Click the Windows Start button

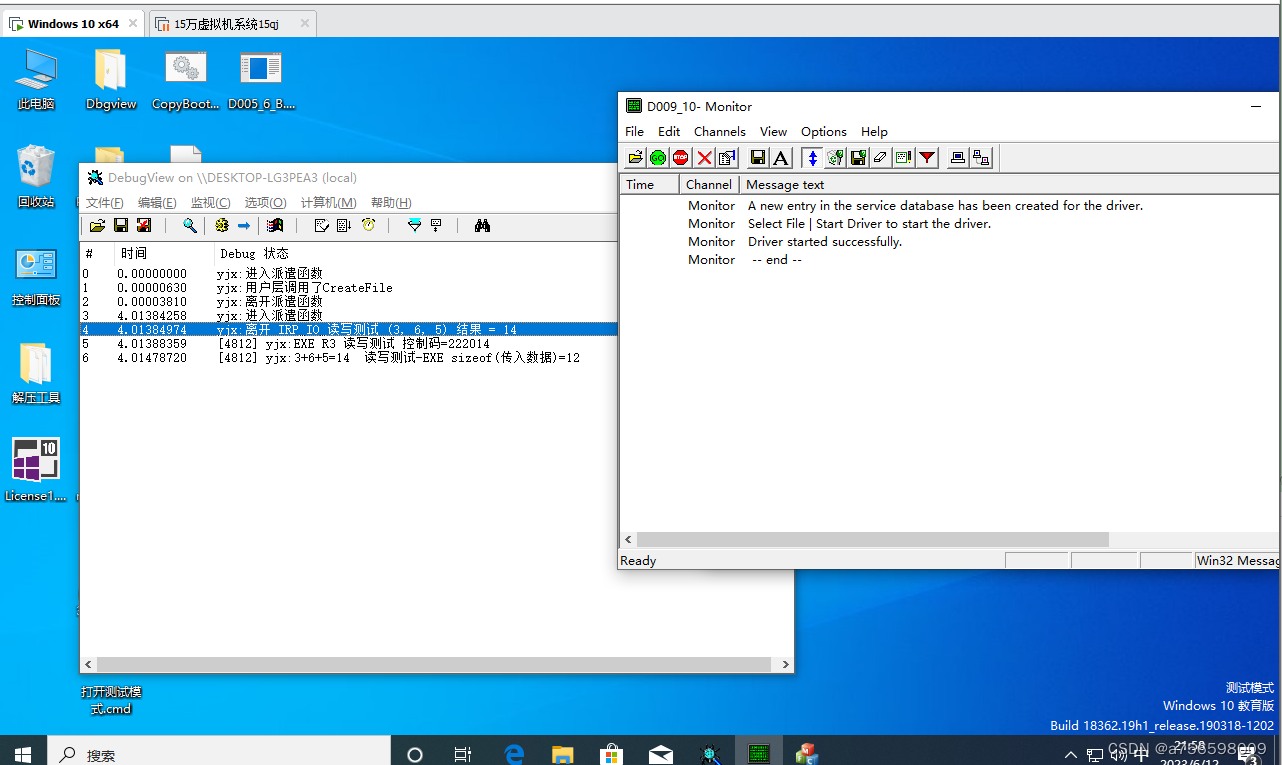coord(22,754)
